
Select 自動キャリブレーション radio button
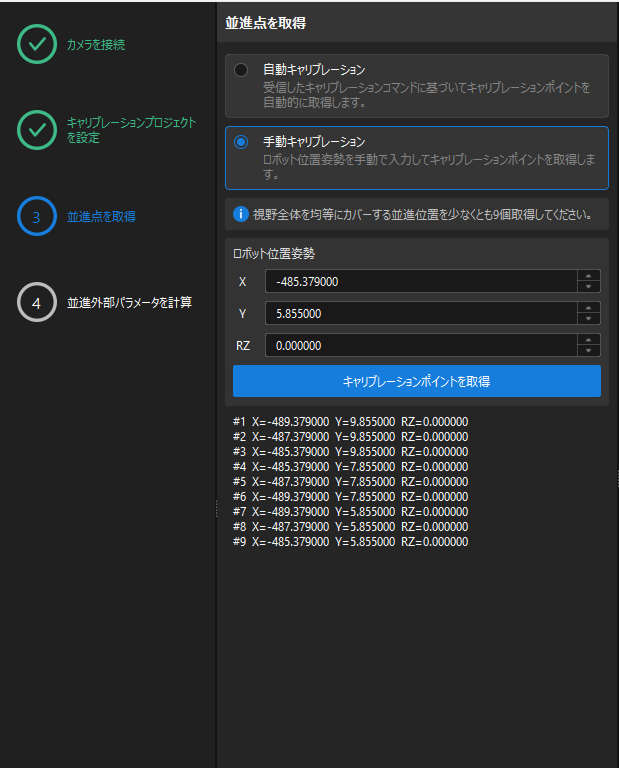tap(241, 70)
